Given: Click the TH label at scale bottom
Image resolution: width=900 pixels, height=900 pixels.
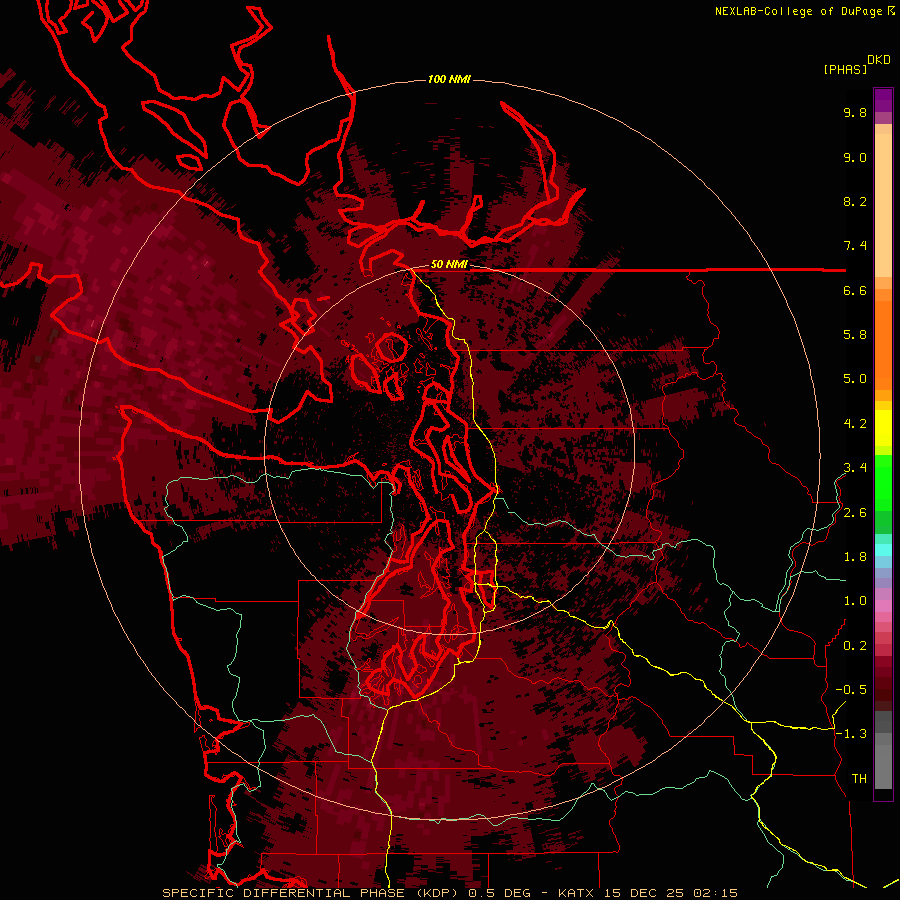Looking at the screenshot, I should click(x=859, y=779).
